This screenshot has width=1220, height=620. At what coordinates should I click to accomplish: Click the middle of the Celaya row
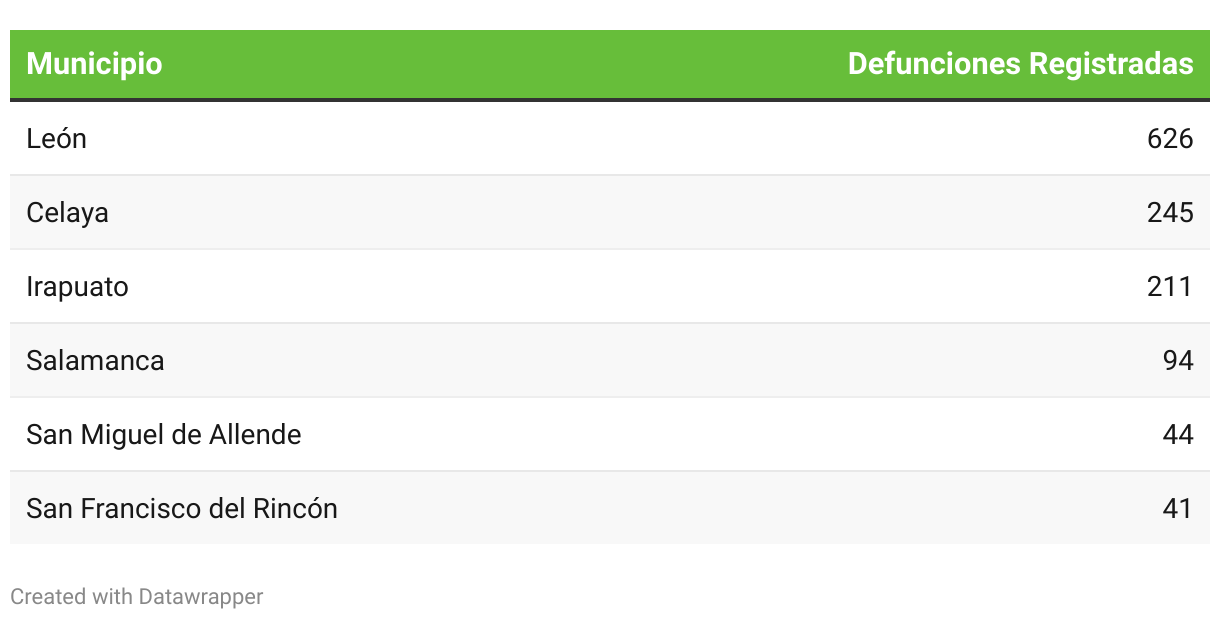point(610,213)
